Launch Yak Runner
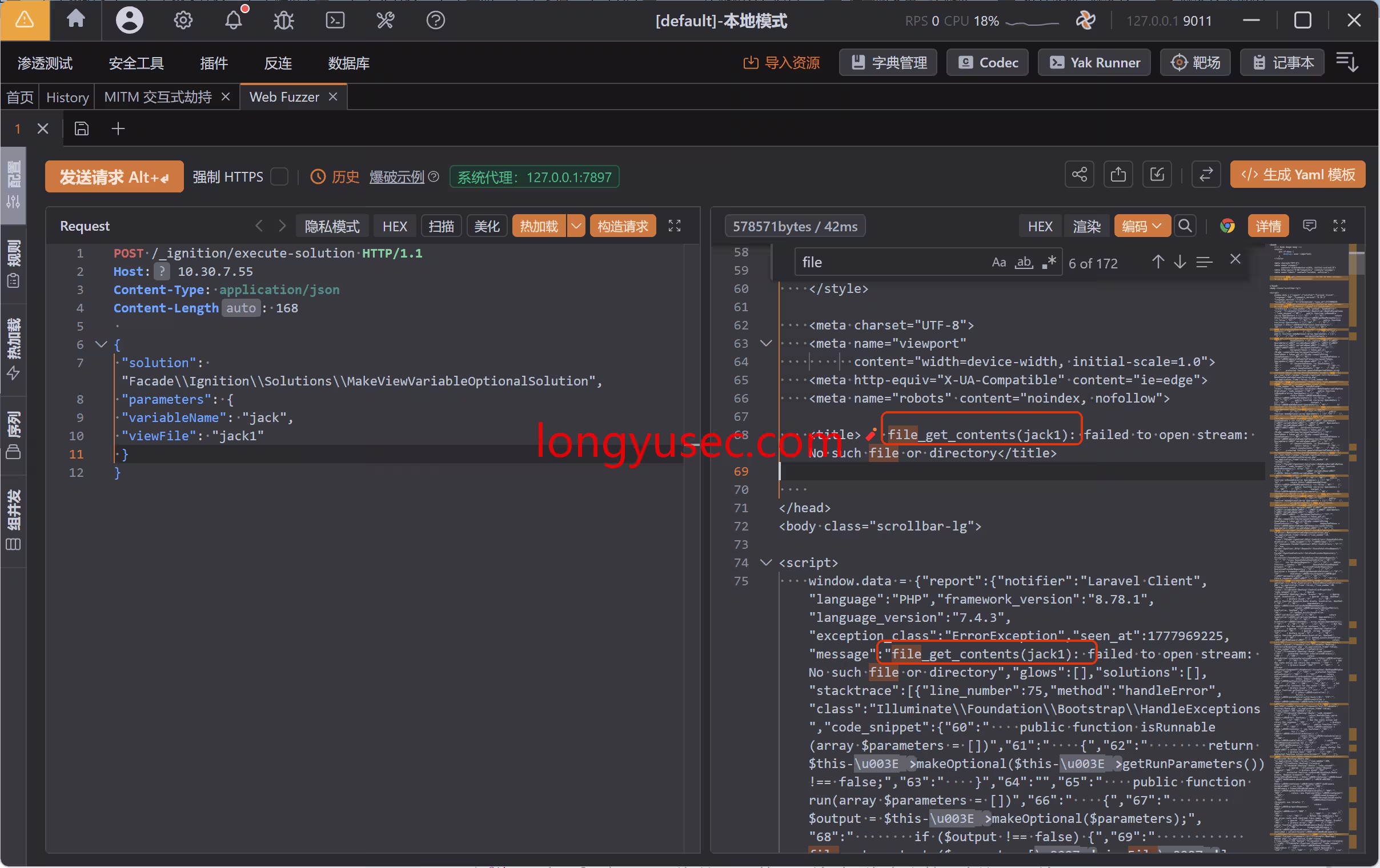 pos(1094,62)
